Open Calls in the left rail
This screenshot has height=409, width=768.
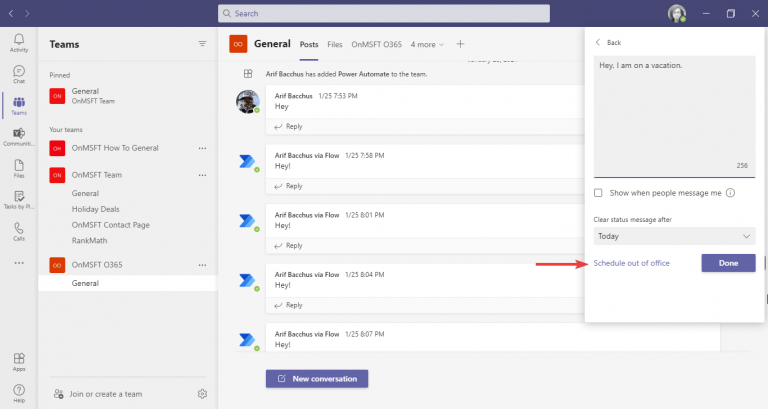tap(18, 231)
